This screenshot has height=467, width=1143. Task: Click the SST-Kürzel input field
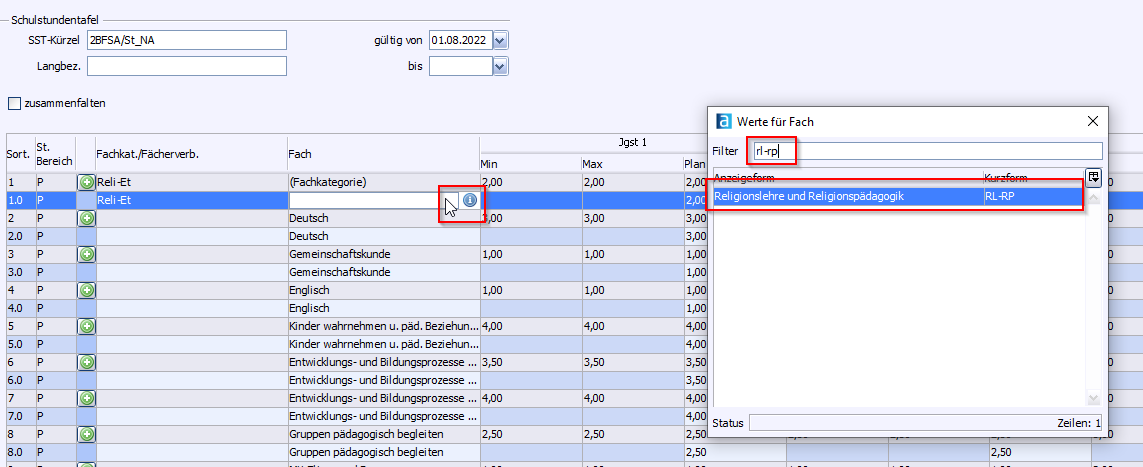186,40
